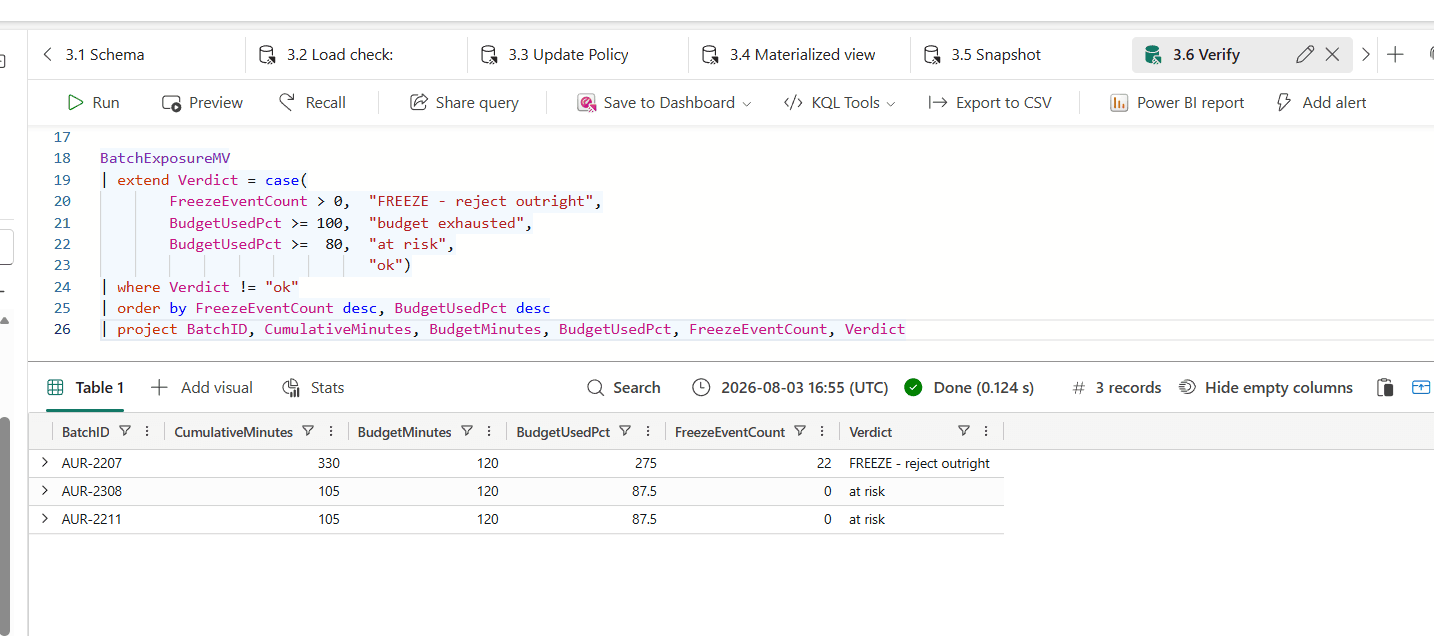Rename the 3.6 Verify tab with pencil icon
The width and height of the screenshot is (1434, 636).
coord(1304,55)
